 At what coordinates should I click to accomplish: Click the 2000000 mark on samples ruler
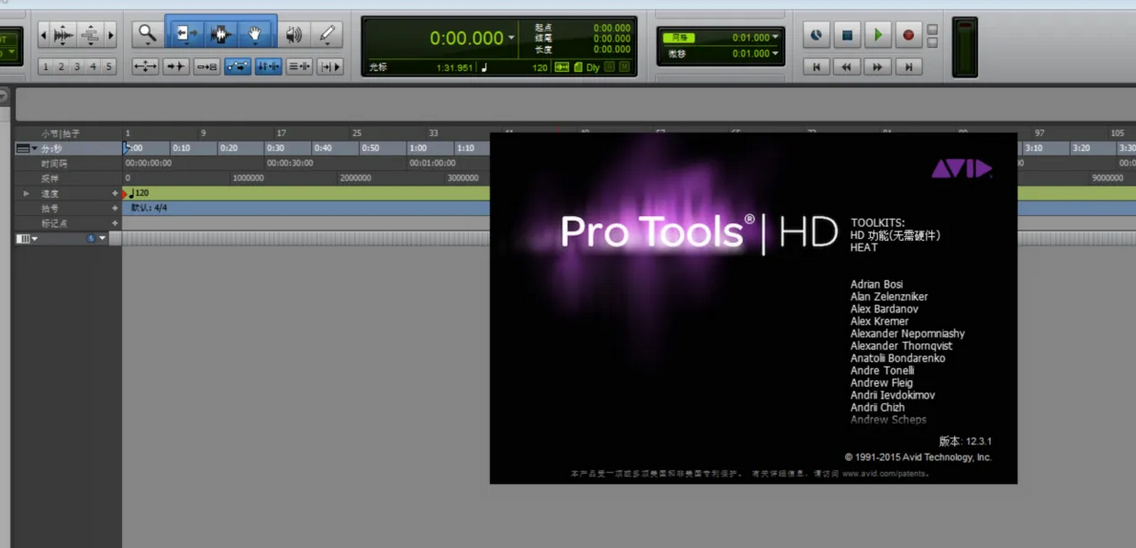click(x=355, y=178)
